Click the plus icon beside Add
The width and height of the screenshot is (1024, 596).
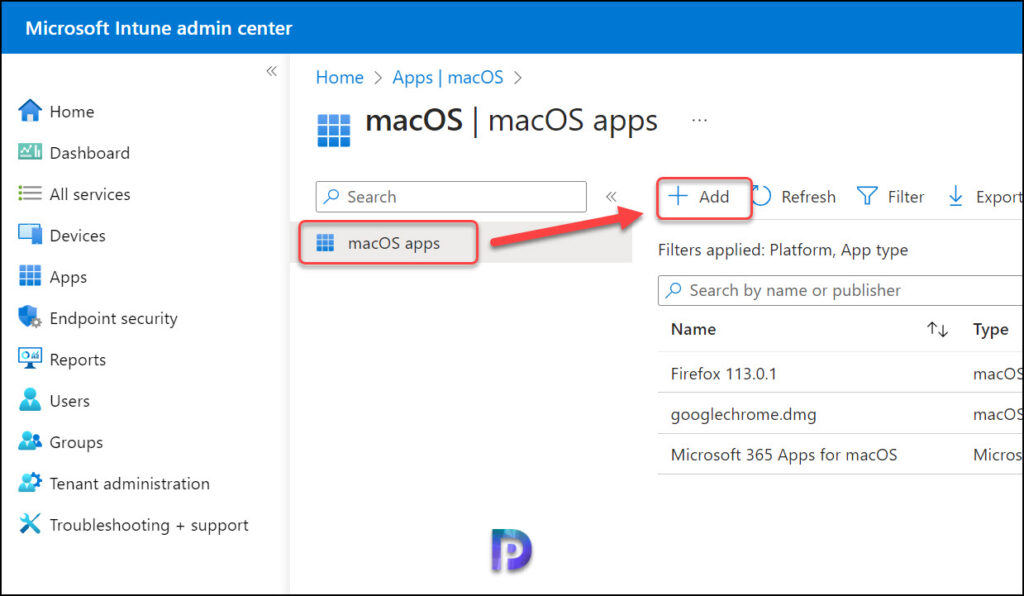[x=678, y=196]
